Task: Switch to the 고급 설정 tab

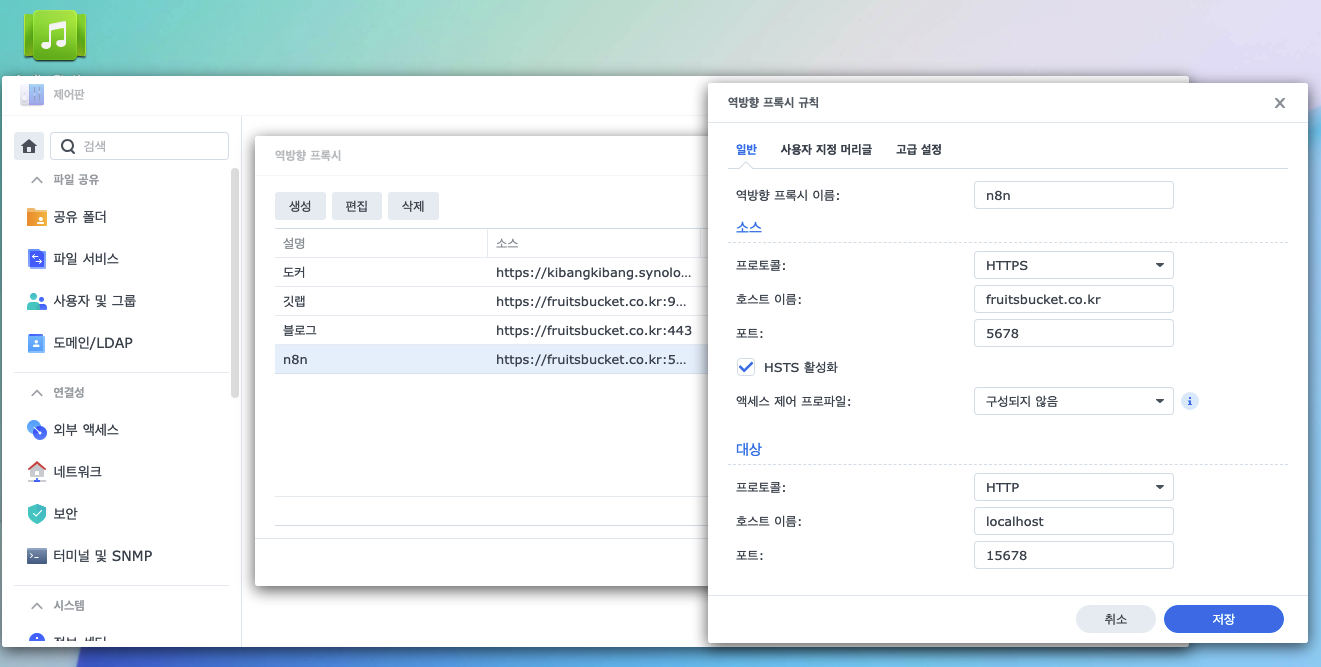Action: point(918,150)
